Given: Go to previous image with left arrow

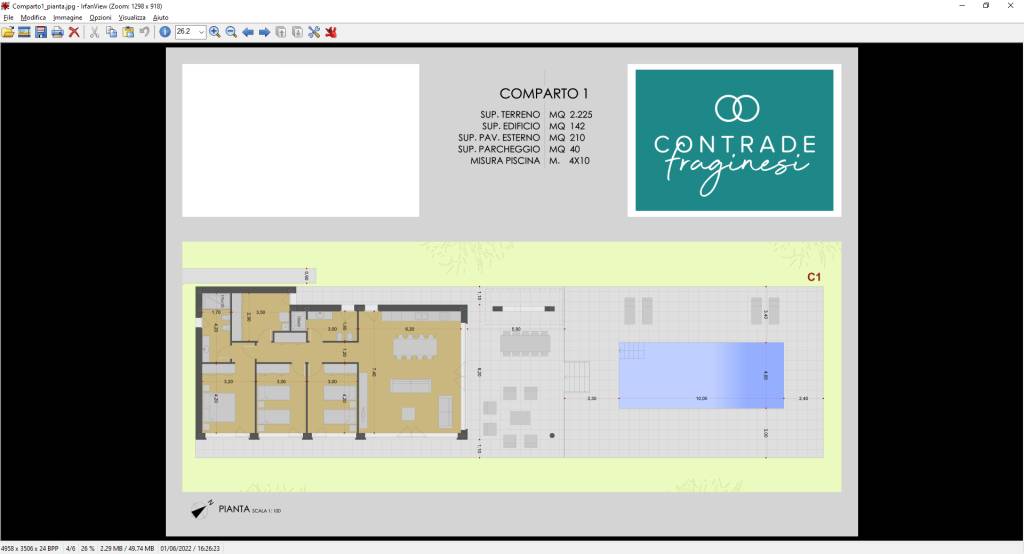Looking at the screenshot, I should (248, 32).
